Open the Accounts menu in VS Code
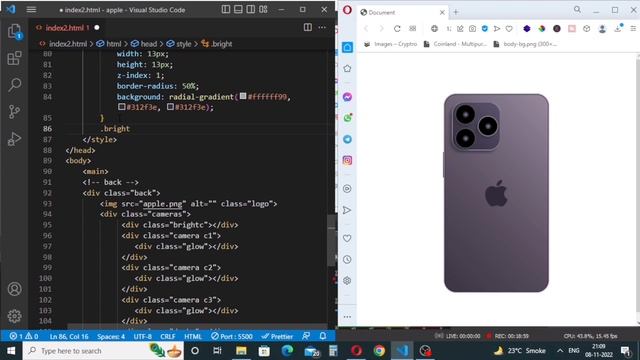Screen dimensions: 640x360 click(x=14, y=289)
